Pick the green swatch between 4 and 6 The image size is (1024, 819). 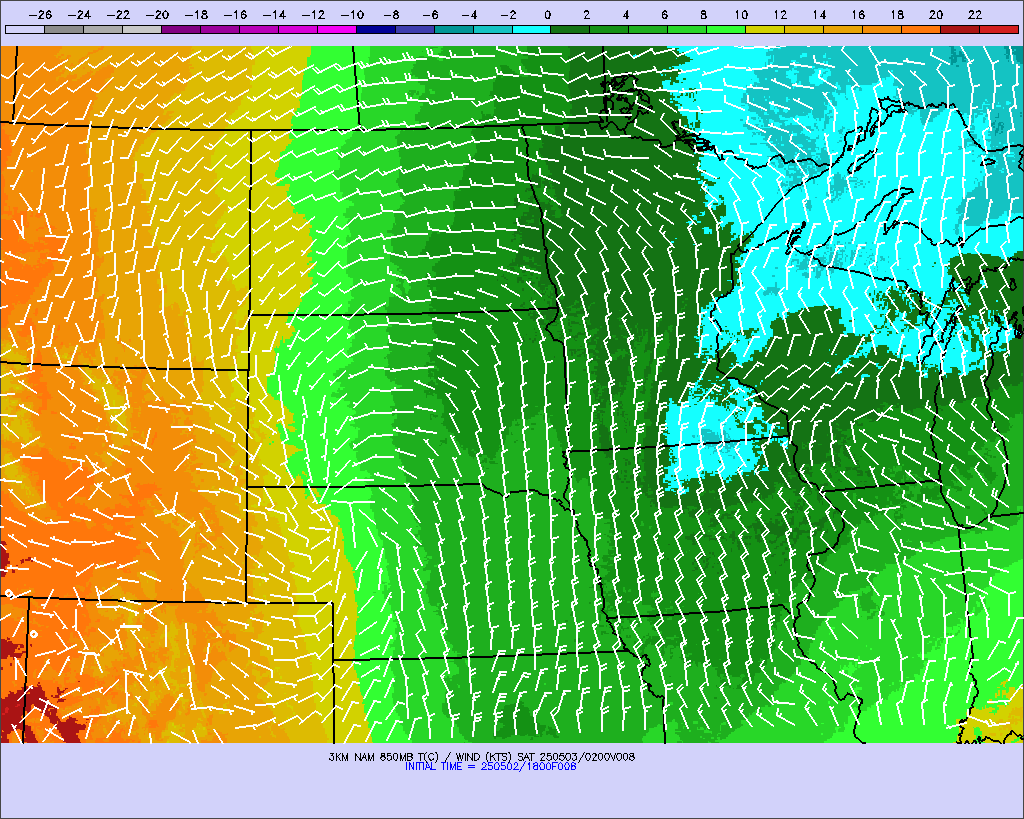pos(648,29)
